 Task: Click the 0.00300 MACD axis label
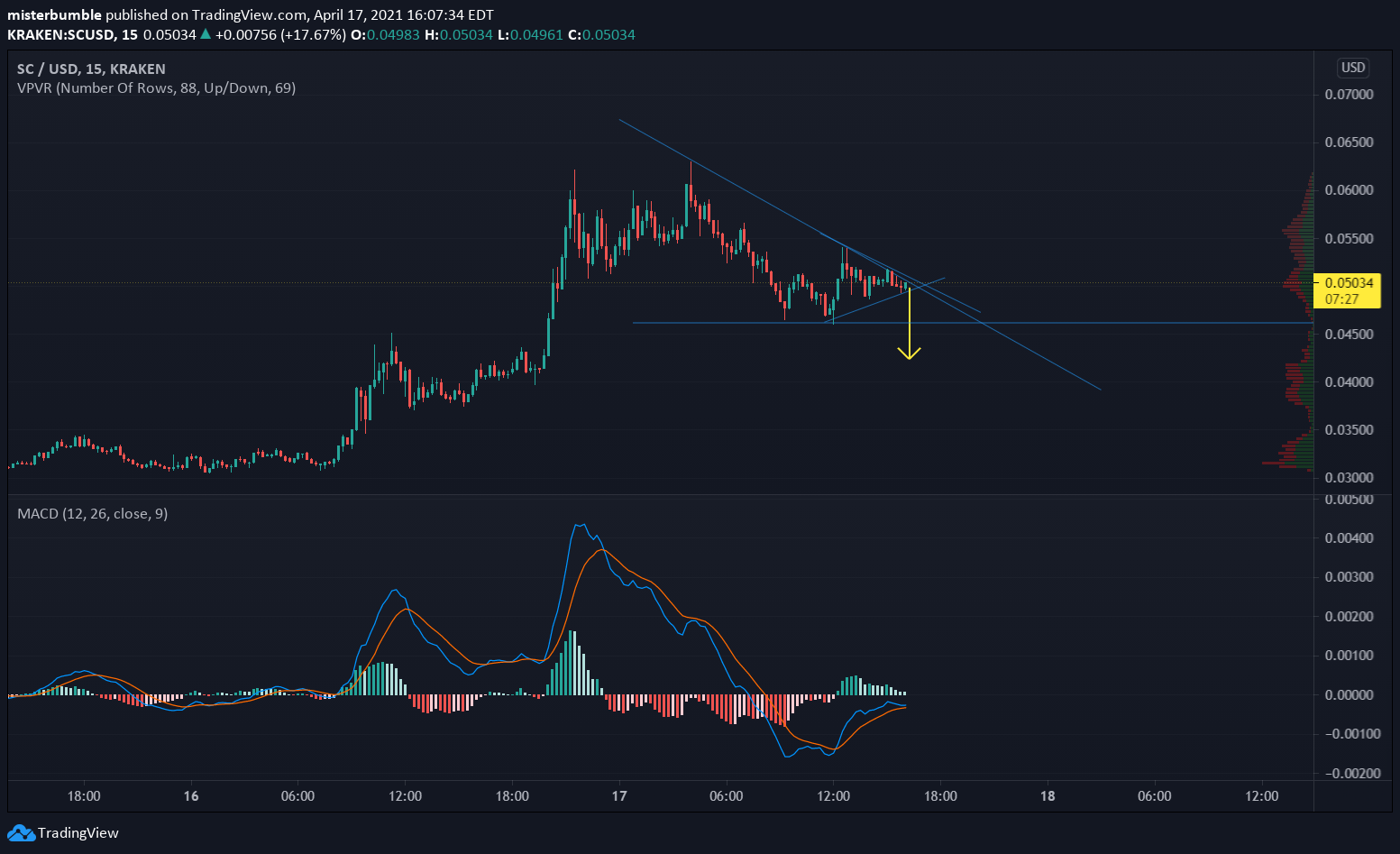click(1349, 577)
